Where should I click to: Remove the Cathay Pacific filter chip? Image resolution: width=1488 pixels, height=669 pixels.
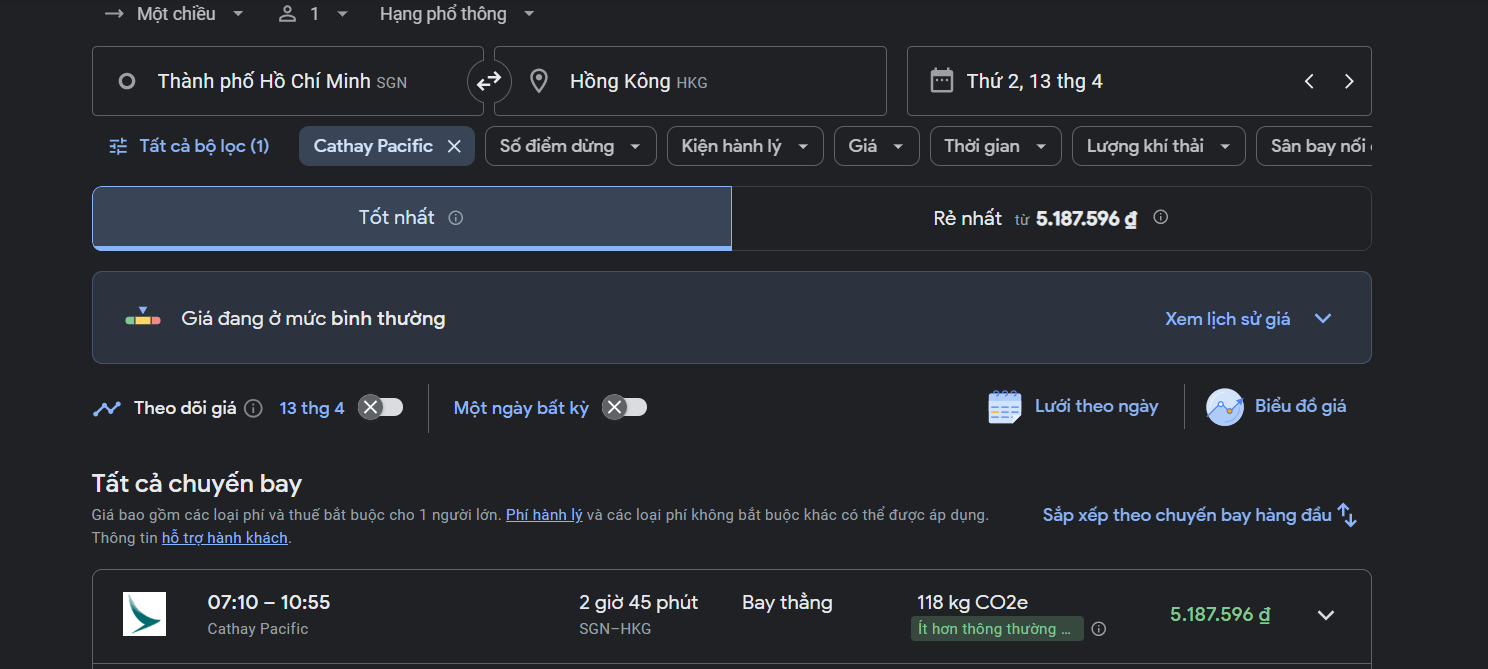click(454, 146)
